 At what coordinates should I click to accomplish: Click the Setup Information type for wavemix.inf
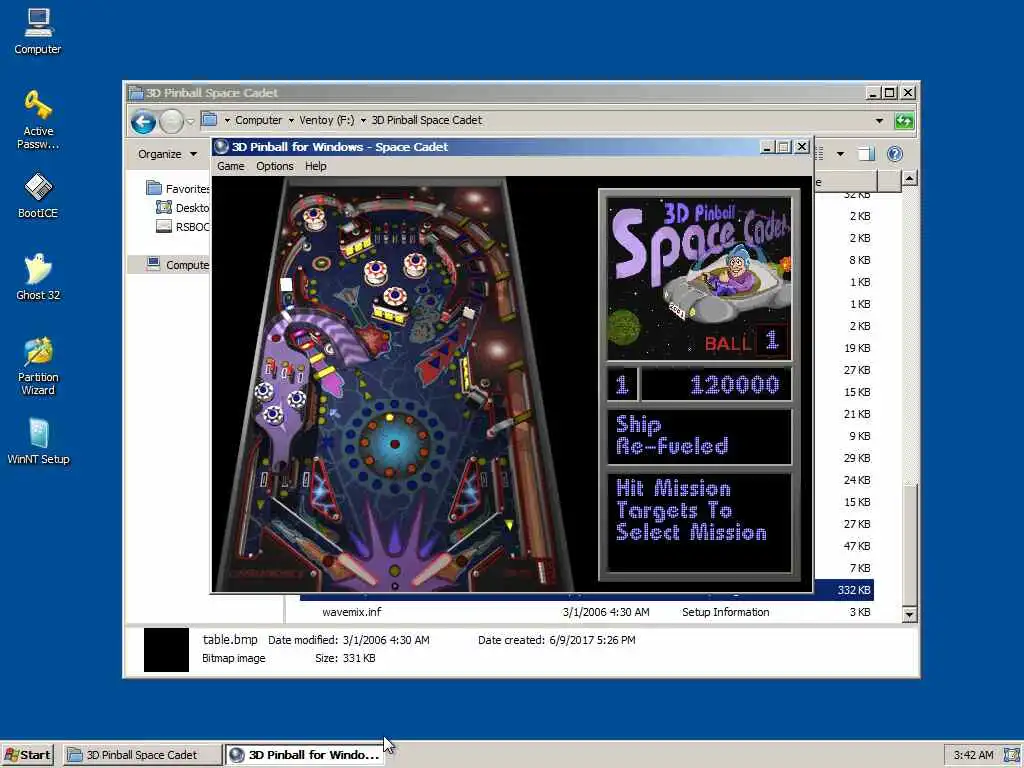click(726, 612)
